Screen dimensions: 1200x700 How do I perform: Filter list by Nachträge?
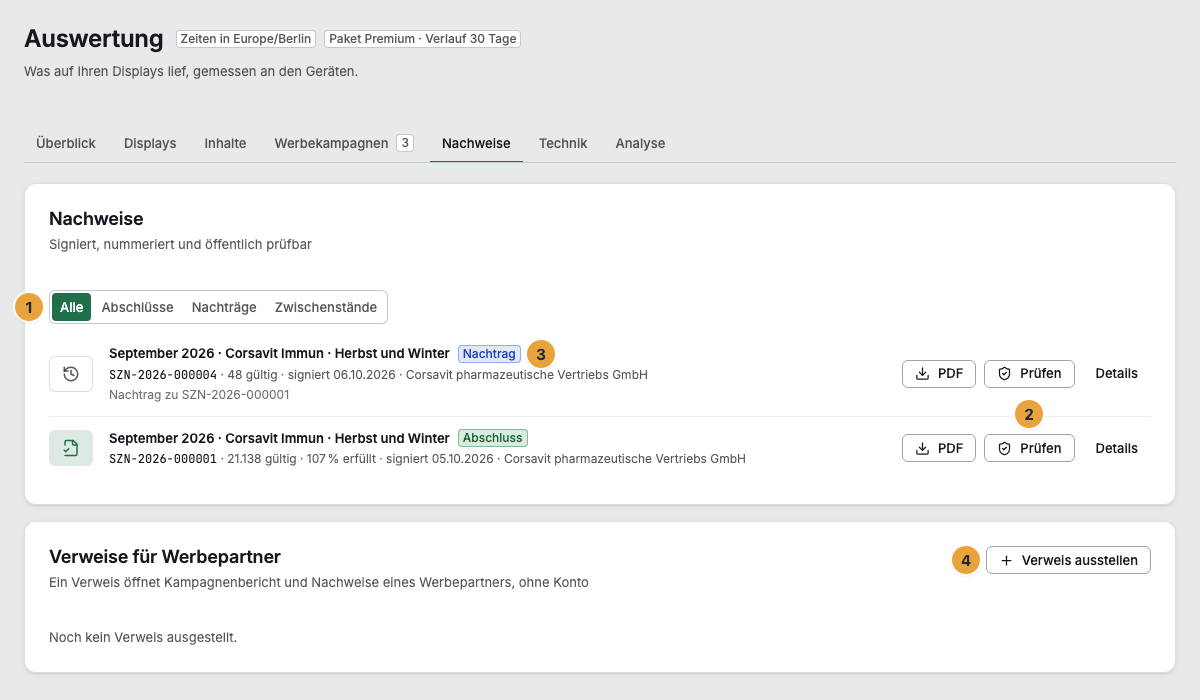224,307
